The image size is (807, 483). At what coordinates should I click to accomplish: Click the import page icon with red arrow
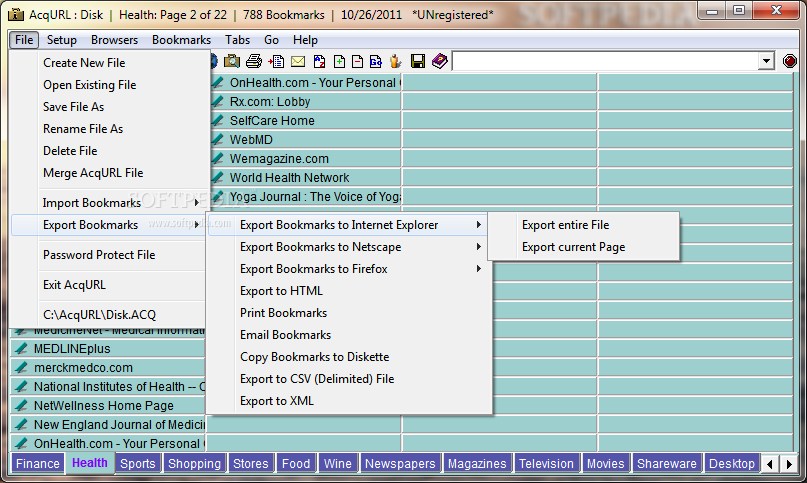[276, 61]
